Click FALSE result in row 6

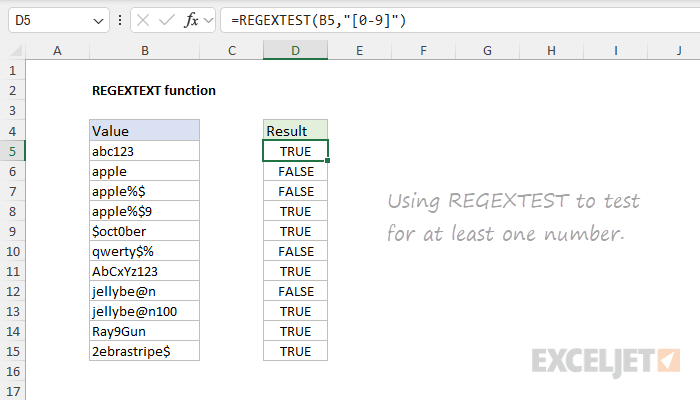coord(296,171)
